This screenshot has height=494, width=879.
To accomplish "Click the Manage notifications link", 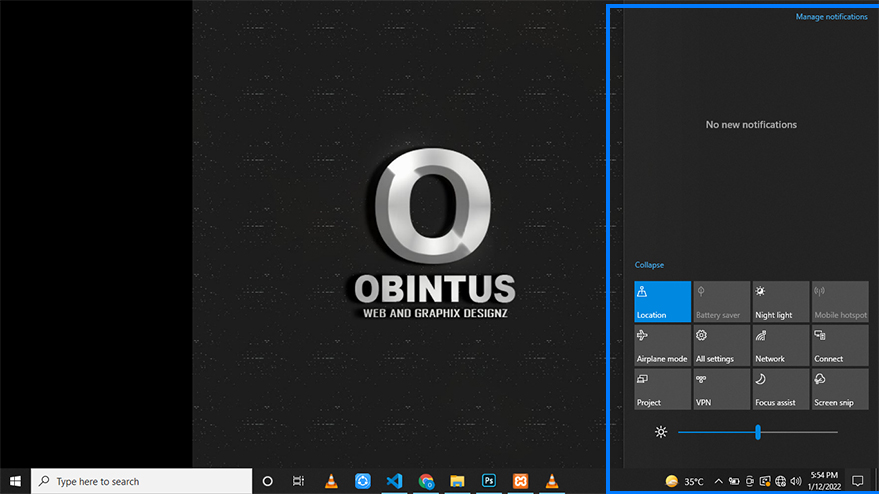I will 831,17.
